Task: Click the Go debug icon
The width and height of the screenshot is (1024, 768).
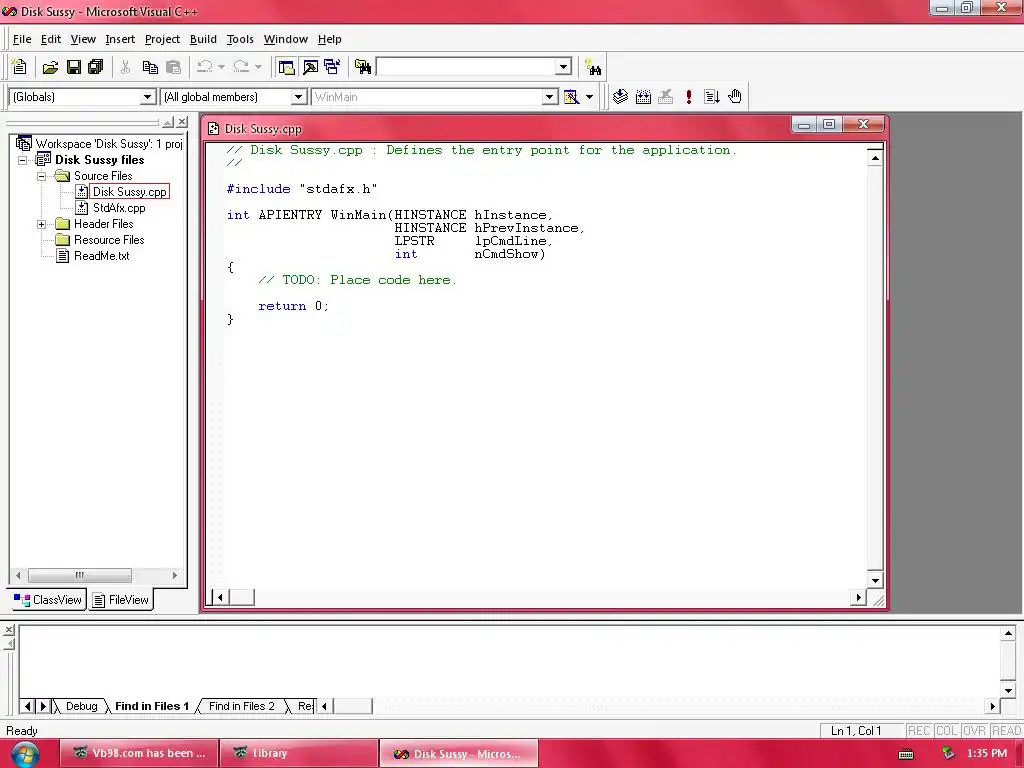Action: (x=712, y=97)
